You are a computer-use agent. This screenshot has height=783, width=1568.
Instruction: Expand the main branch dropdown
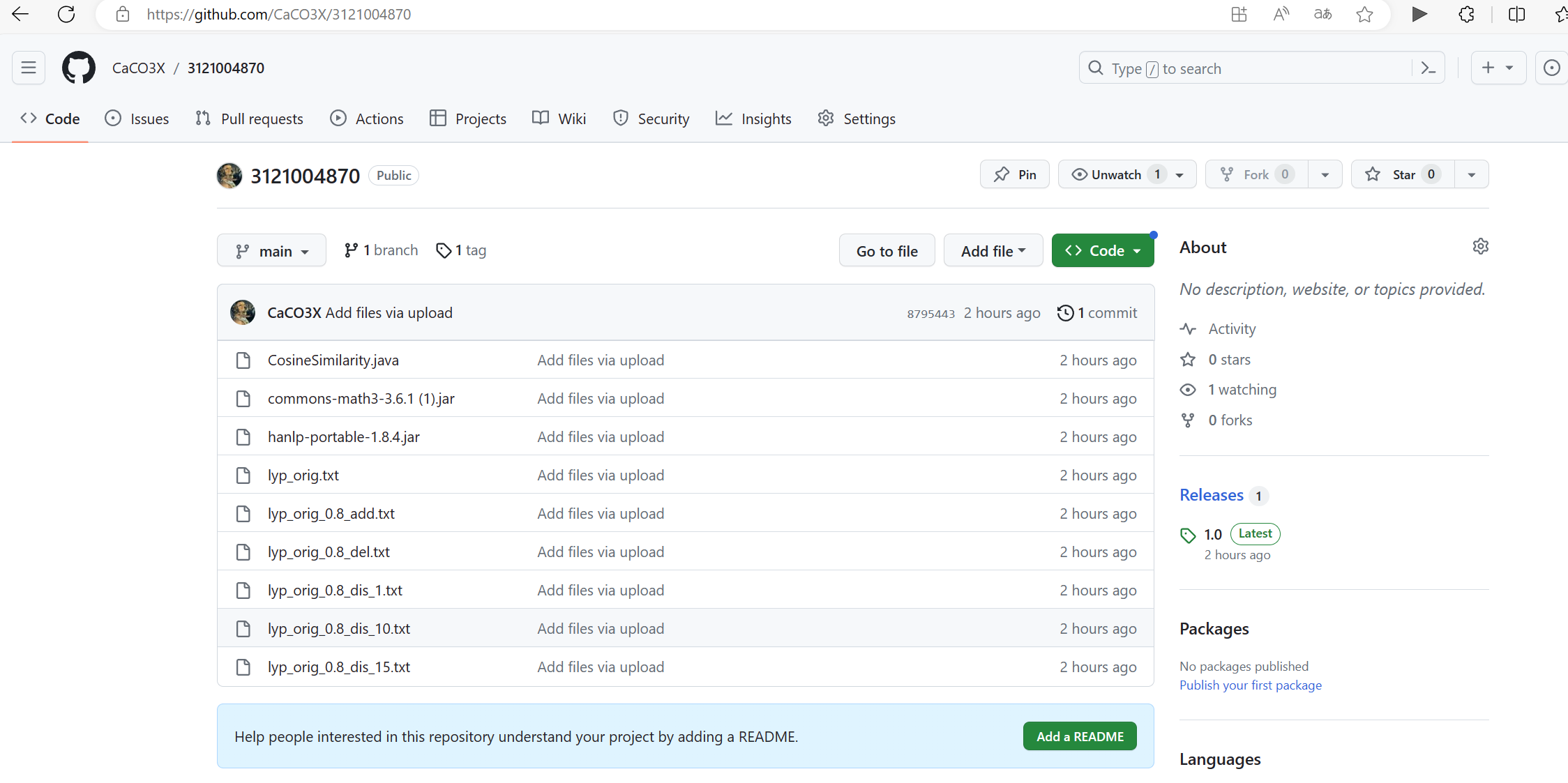pyautogui.click(x=271, y=251)
